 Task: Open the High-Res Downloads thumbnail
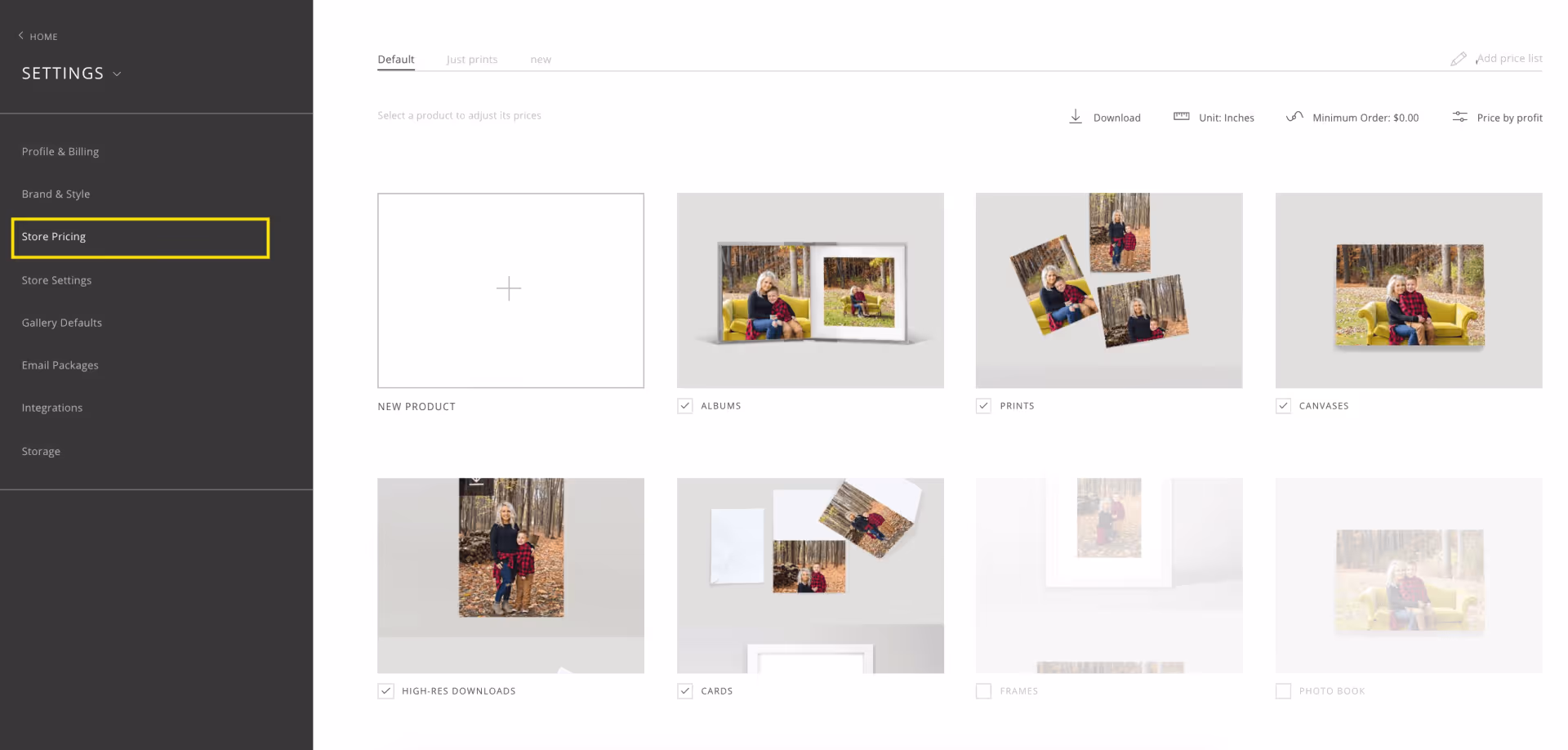pos(510,575)
